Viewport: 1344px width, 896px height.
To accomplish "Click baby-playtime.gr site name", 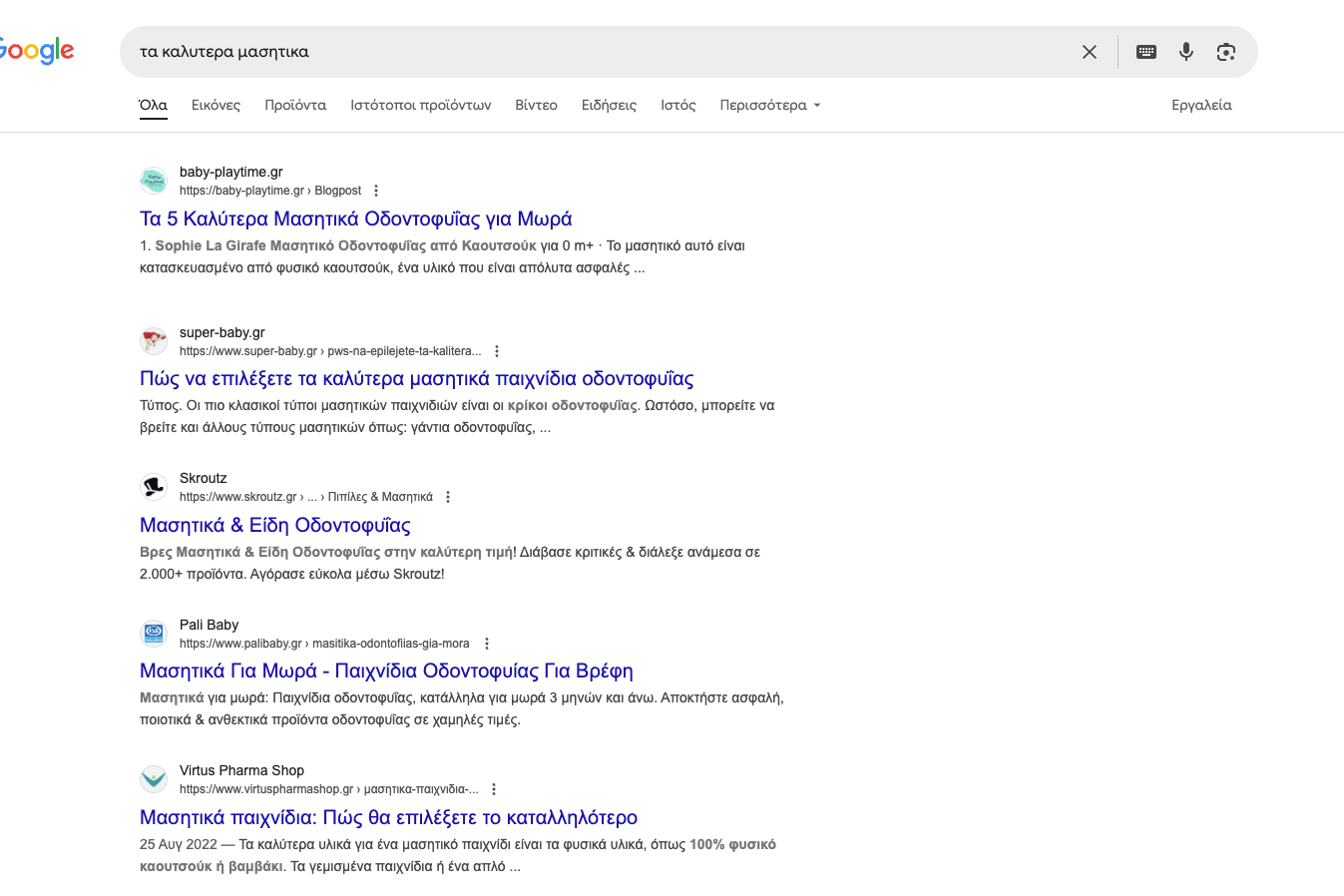I will tap(231, 172).
